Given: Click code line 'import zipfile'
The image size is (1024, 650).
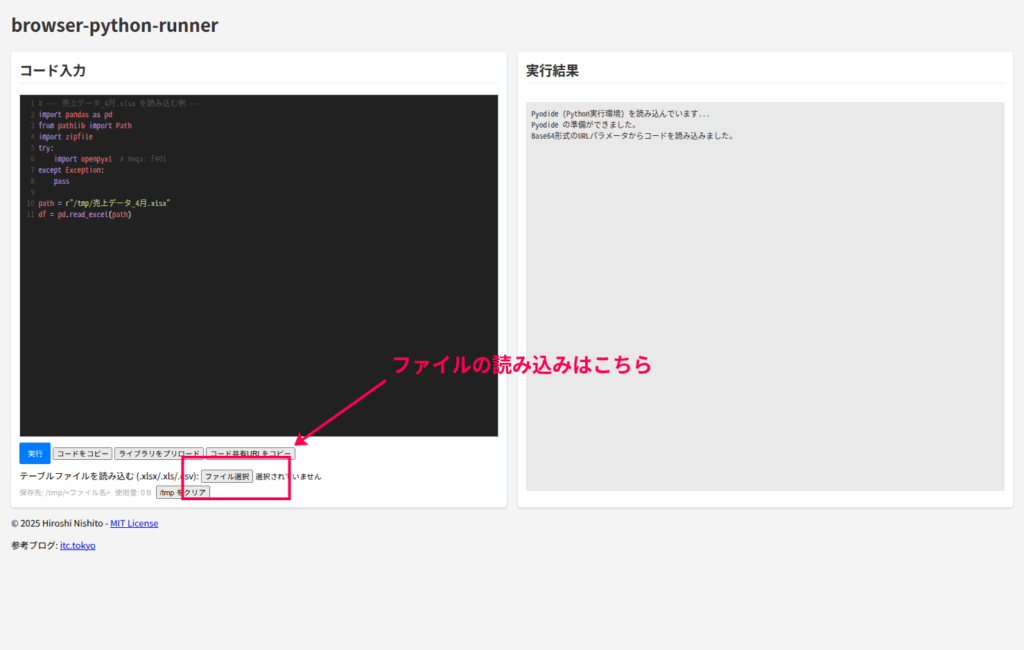Looking at the screenshot, I should point(65,137).
